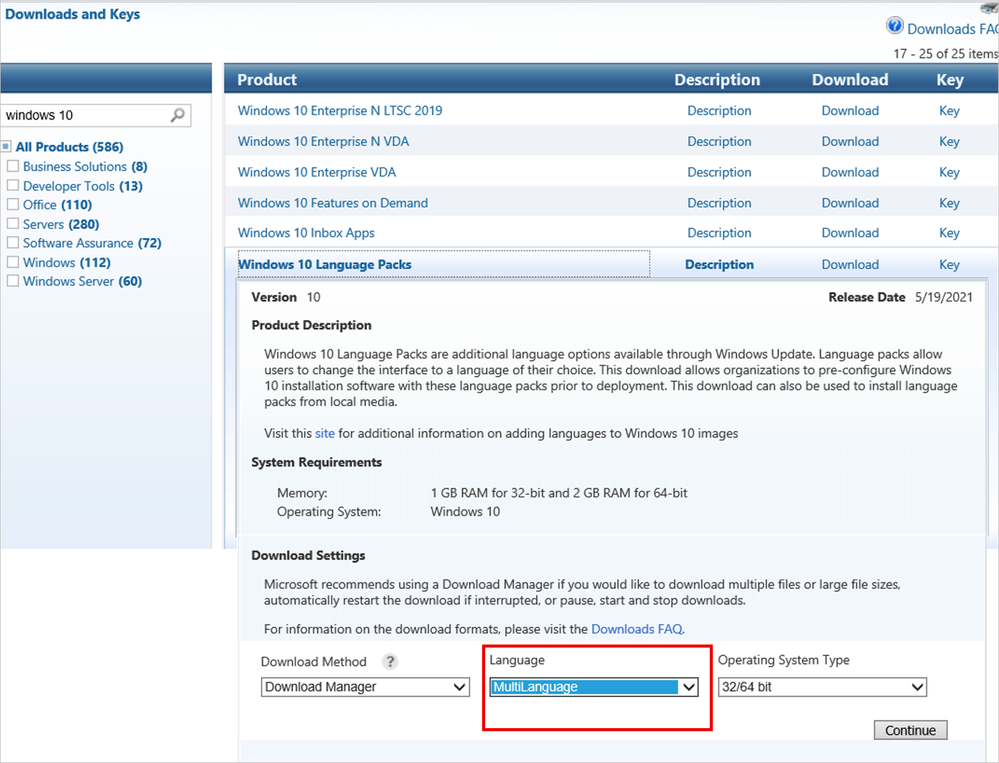999x763 pixels.
Task: Click Download for Enterprise VDA
Action: (850, 172)
